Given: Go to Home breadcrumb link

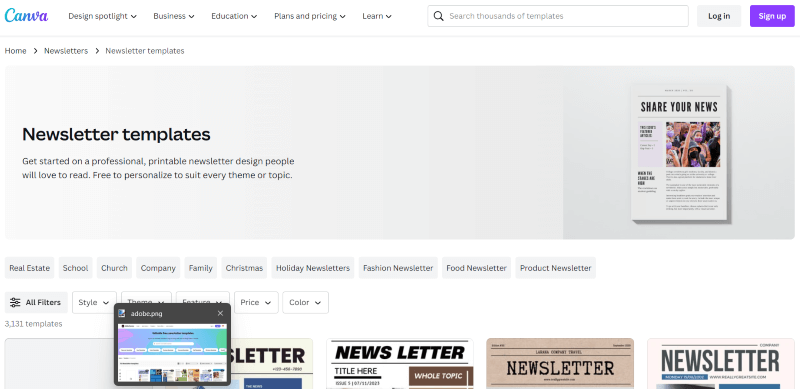Looking at the screenshot, I should pyautogui.click(x=15, y=51).
